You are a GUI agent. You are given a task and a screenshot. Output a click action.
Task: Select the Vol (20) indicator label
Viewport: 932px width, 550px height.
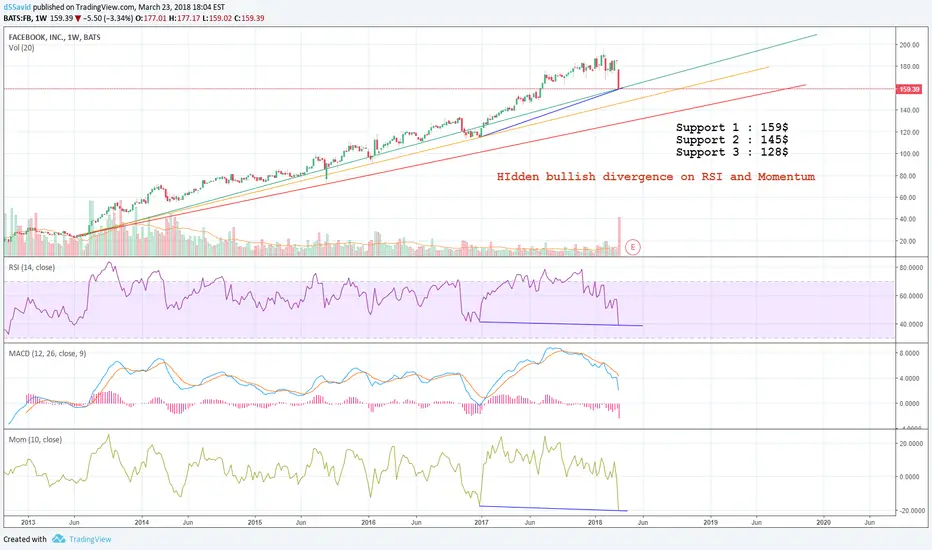21,48
